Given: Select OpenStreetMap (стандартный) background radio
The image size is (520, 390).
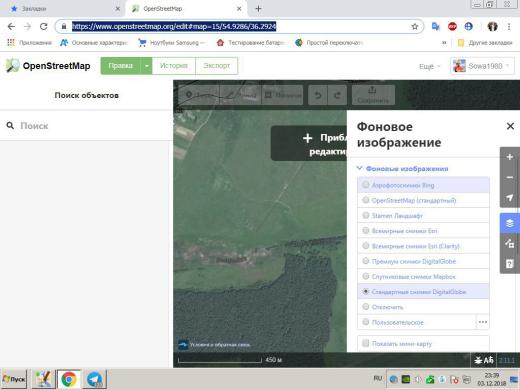Looking at the screenshot, I should (x=366, y=200).
